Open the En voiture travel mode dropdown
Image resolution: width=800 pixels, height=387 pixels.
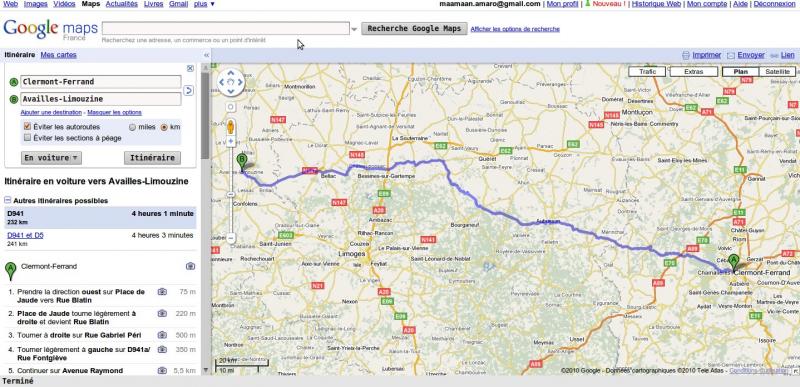tap(52, 158)
